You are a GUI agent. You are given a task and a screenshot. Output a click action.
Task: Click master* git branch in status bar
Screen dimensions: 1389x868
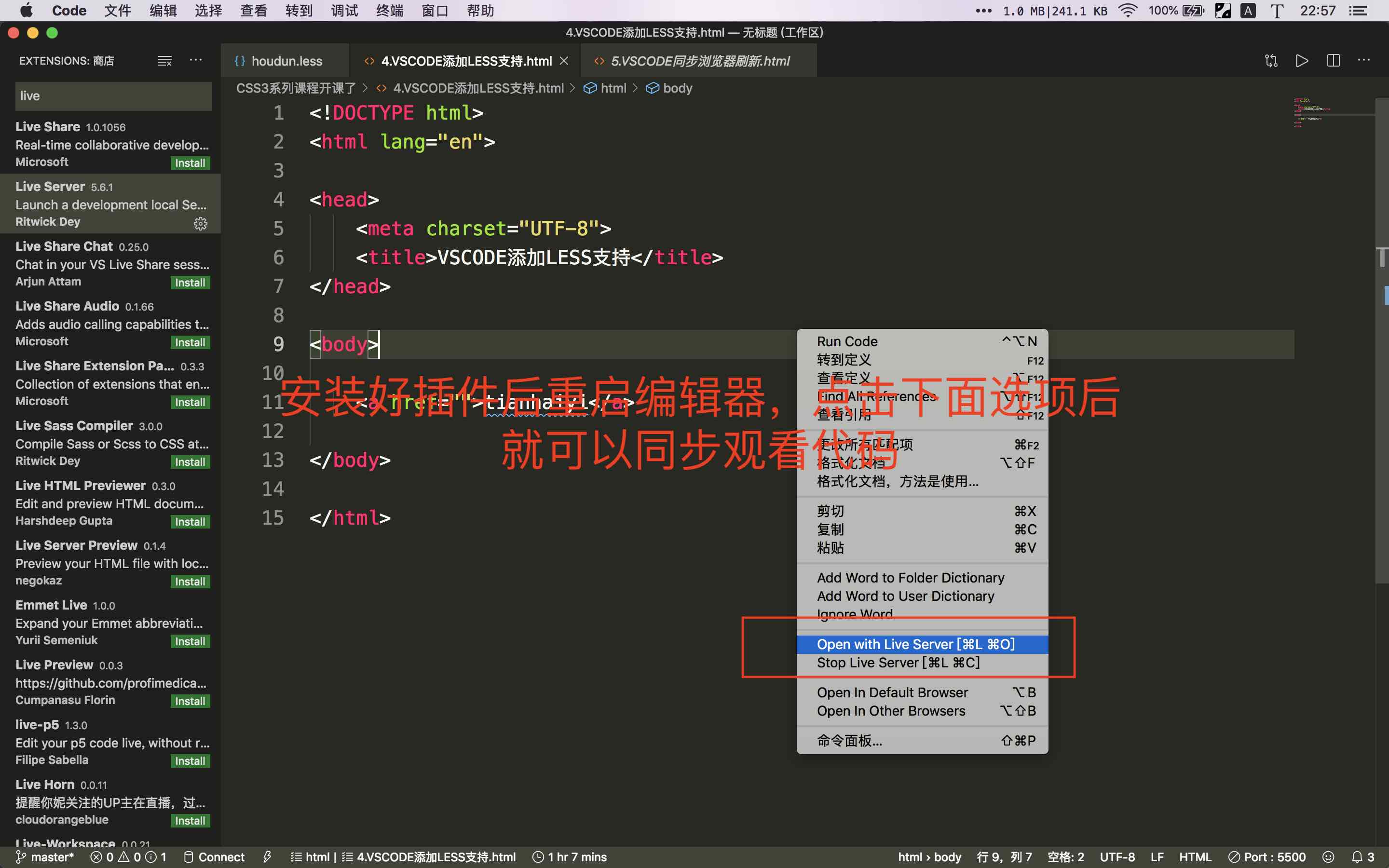45,857
